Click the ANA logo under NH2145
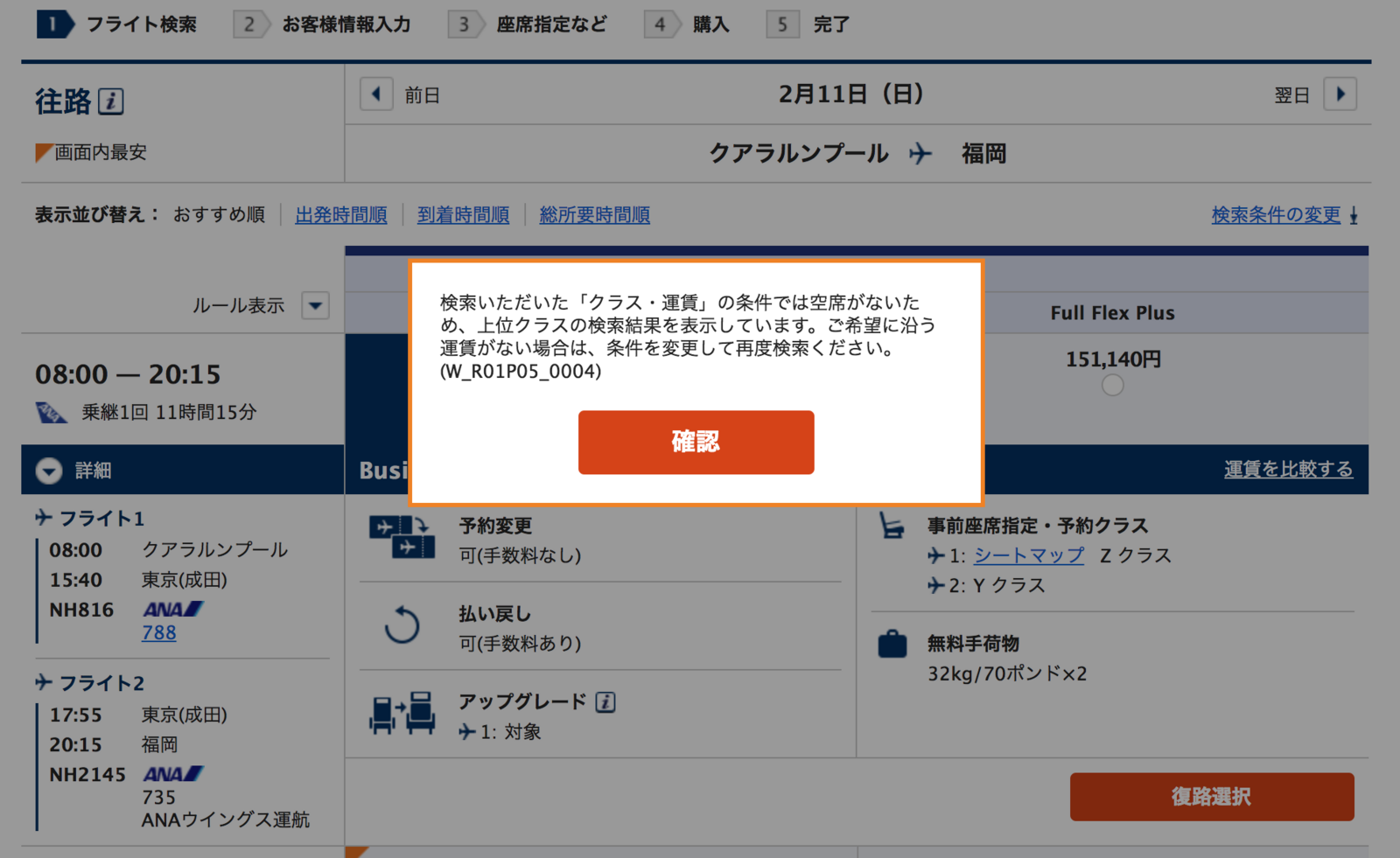Image resolution: width=1400 pixels, height=858 pixels. [x=172, y=773]
